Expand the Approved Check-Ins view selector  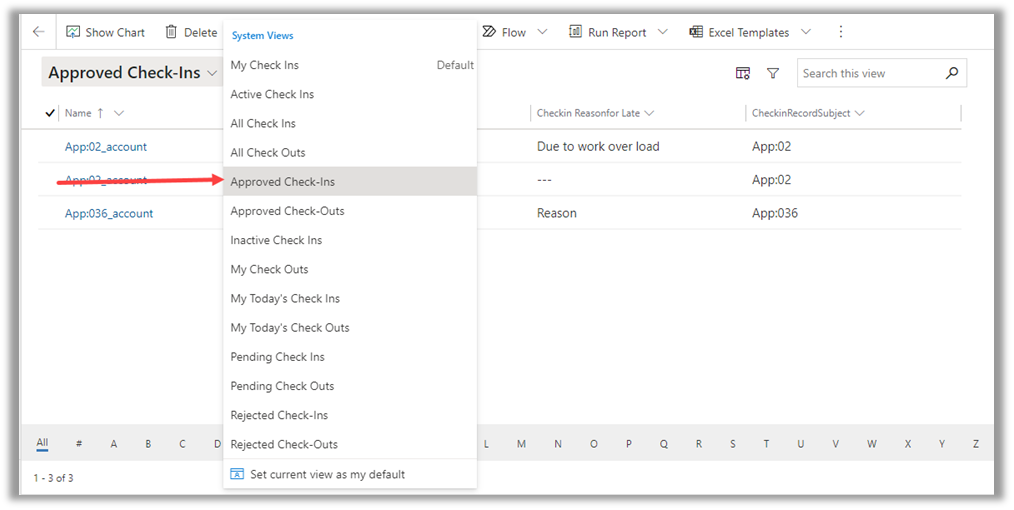click(x=211, y=73)
